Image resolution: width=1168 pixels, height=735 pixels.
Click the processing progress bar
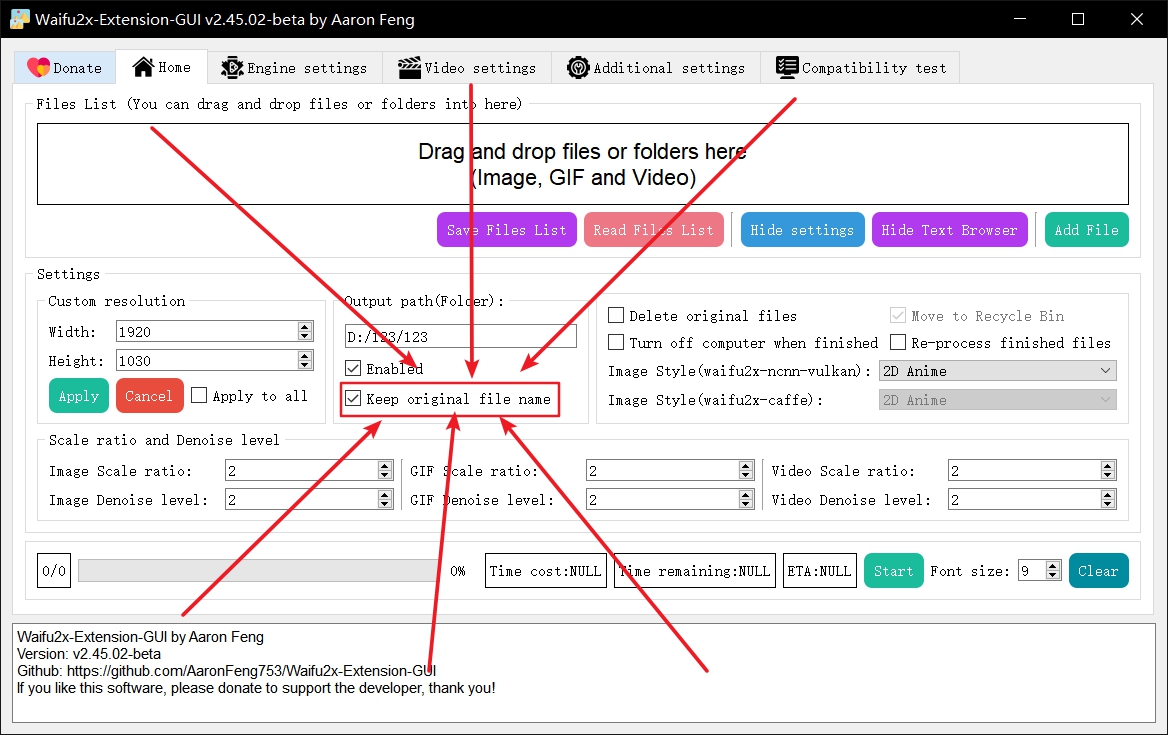pyautogui.click(x=258, y=570)
